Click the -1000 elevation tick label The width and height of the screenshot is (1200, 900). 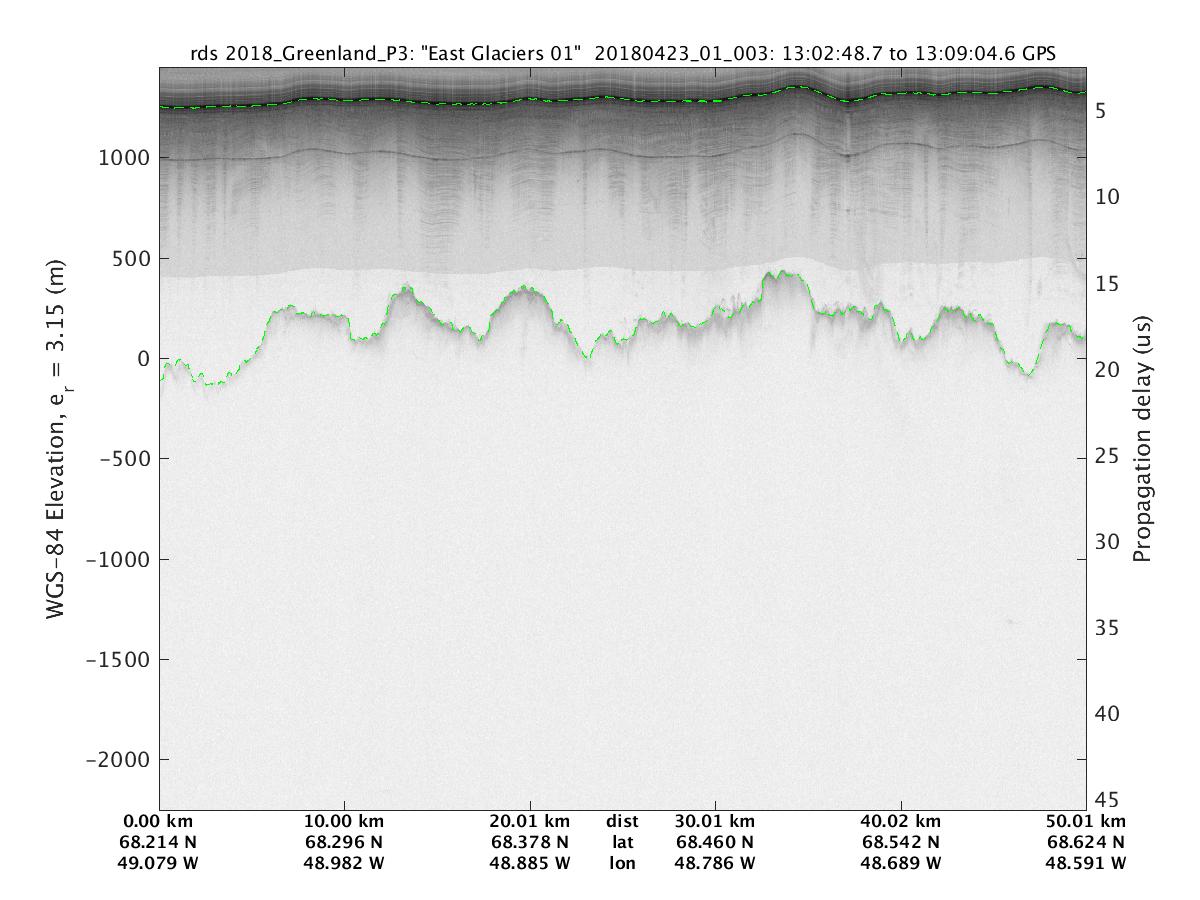(x=120, y=559)
